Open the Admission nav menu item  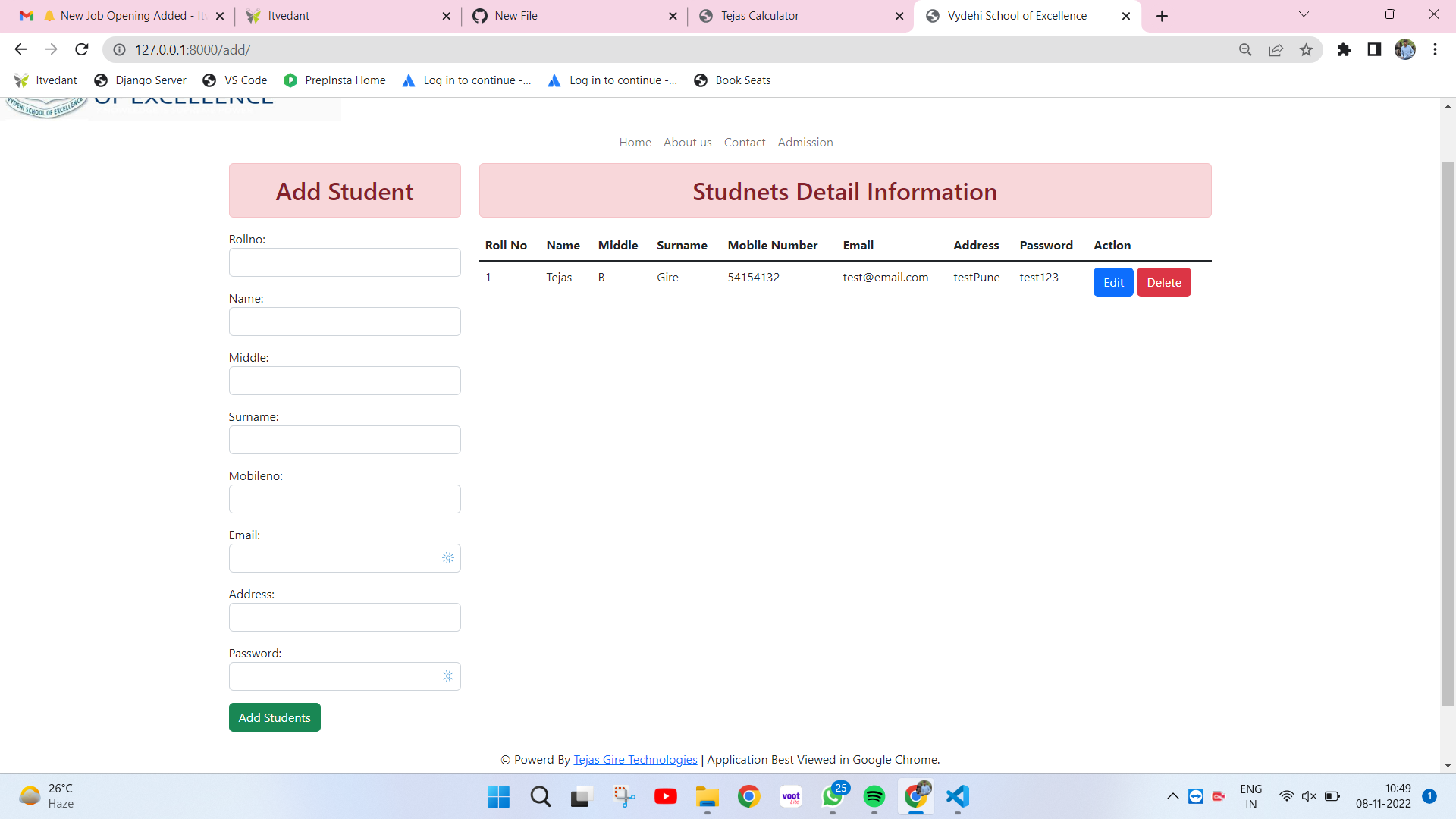tap(805, 143)
